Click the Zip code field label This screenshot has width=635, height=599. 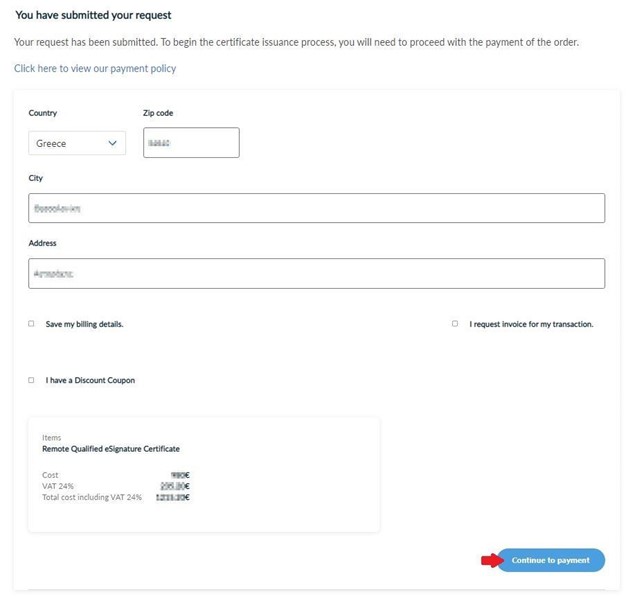point(158,113)
